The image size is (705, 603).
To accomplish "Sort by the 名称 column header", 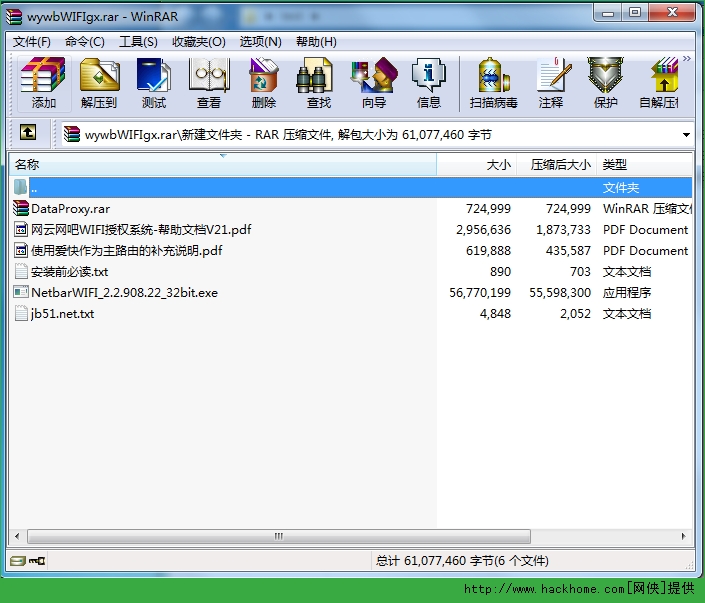I will pyautogui.click(x=223, y=165).
